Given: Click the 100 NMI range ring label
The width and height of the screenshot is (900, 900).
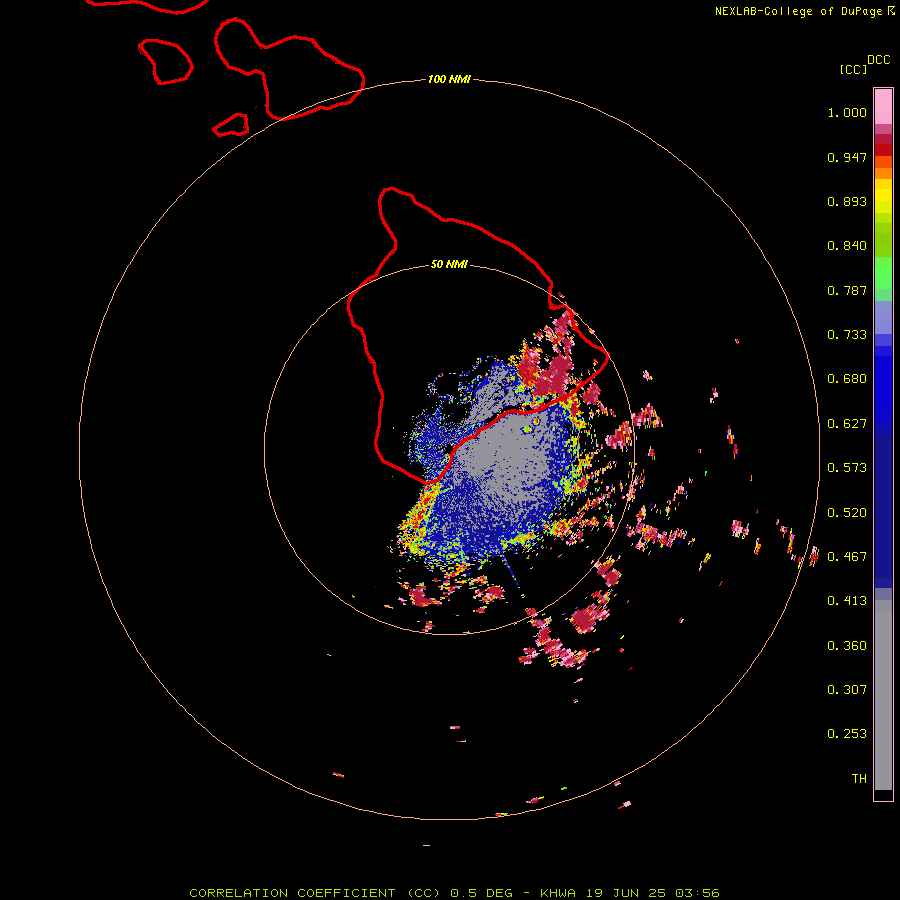Looking at the screenshot, I should 449,79.
